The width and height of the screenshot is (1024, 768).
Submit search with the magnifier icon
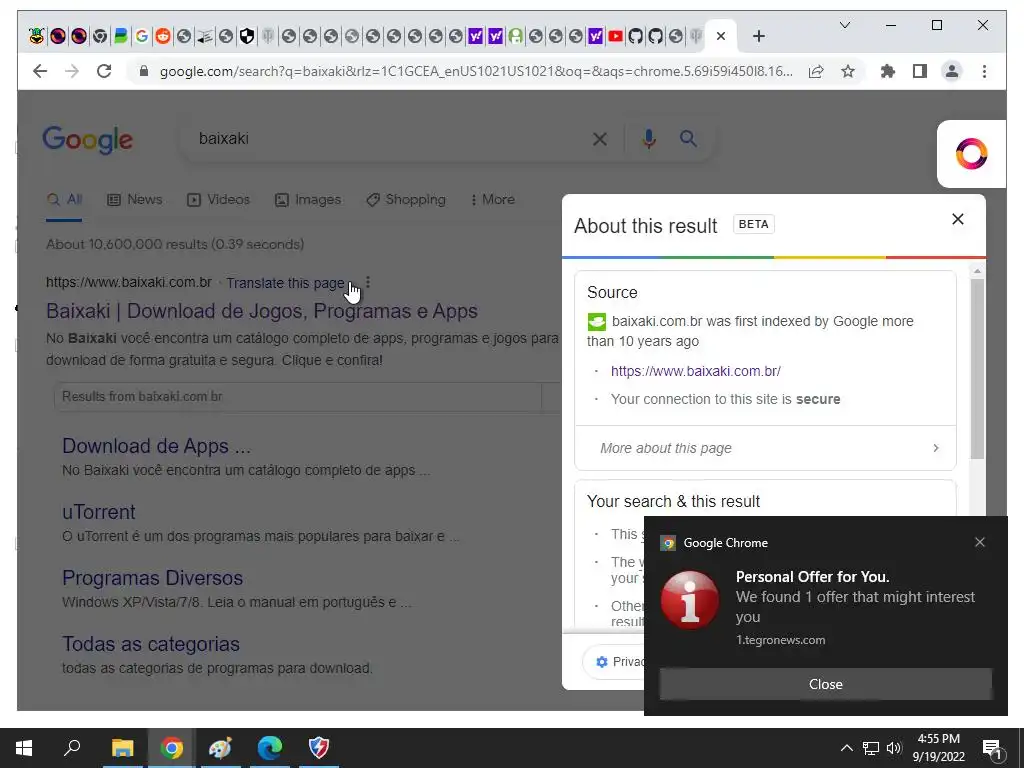tap(688, 138)
